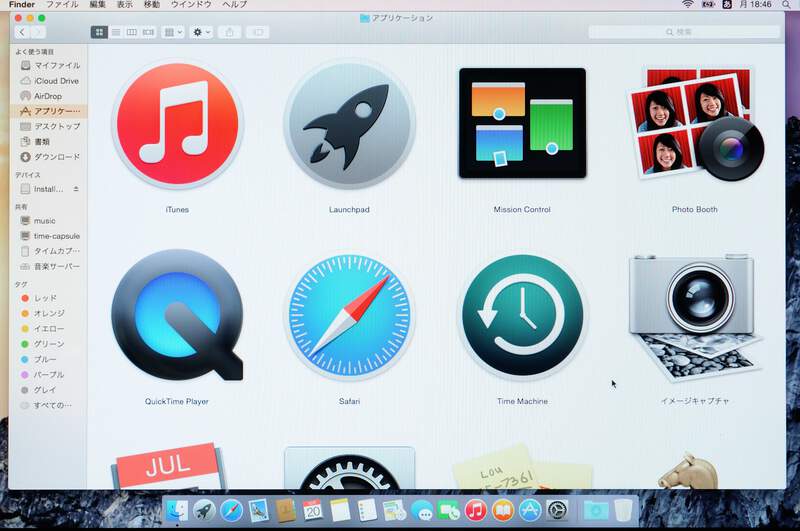Click the Finder face icon in the Dock
This screenshot has width=800, height=531.
(177, 510)
